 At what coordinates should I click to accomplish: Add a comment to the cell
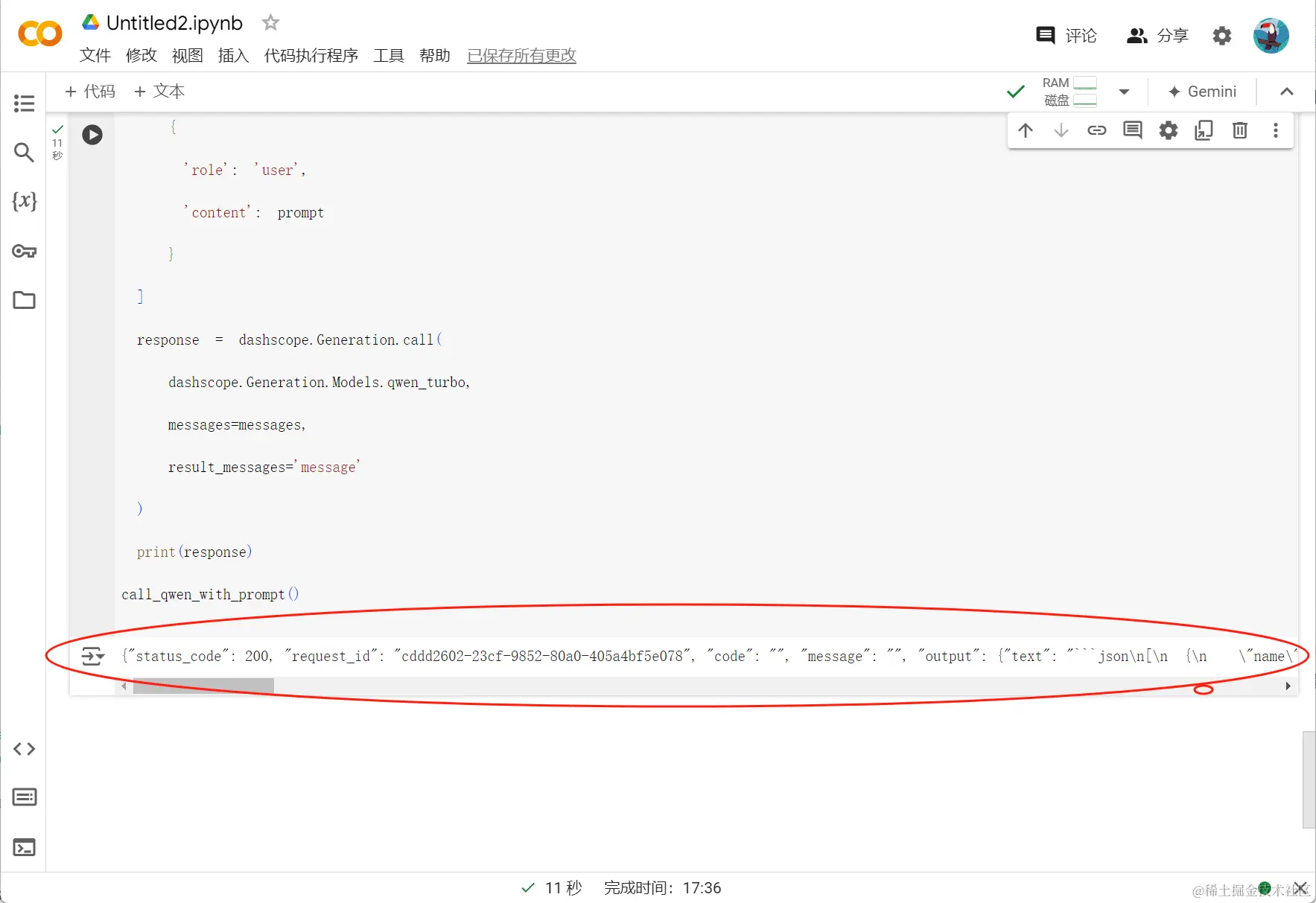(1132, 130)
